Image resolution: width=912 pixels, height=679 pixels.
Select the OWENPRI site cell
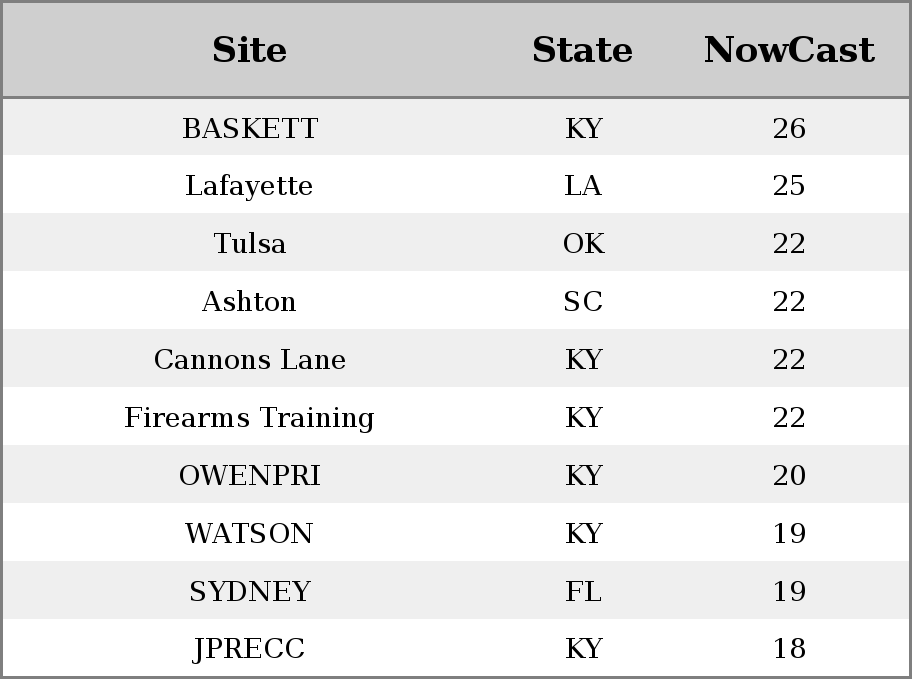point(250,475)
